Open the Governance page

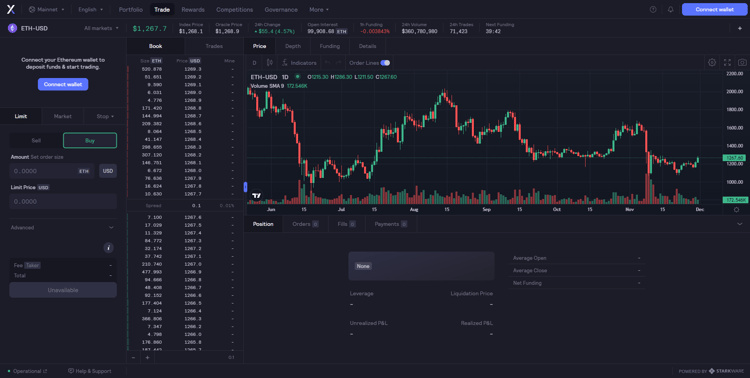click(x=281, y=10)
